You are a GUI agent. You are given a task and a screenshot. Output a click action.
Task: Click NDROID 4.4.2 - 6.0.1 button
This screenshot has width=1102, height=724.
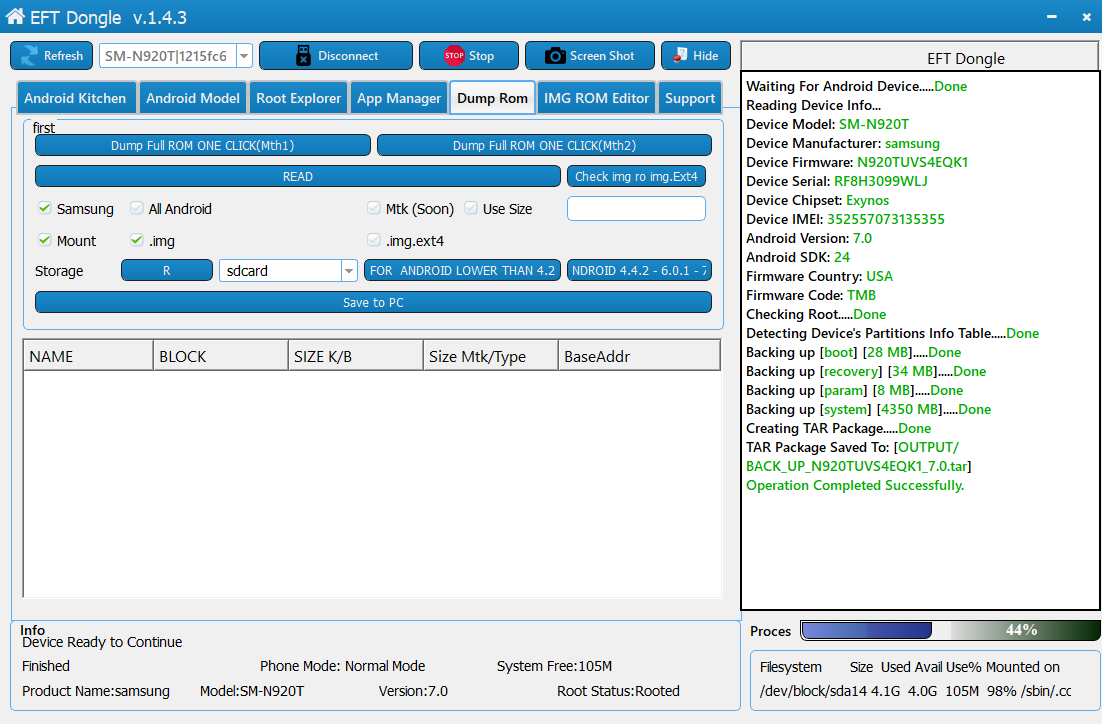pyautogui.click(x=640, y=271)
